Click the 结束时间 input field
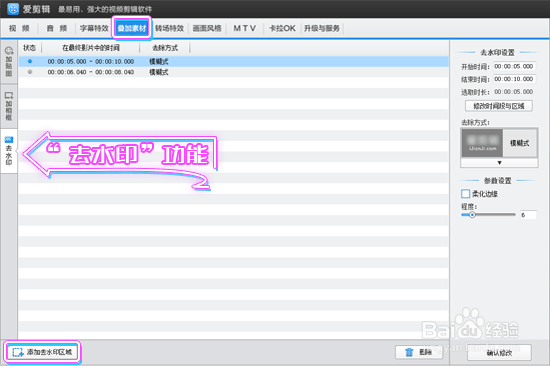 (514, 79)
